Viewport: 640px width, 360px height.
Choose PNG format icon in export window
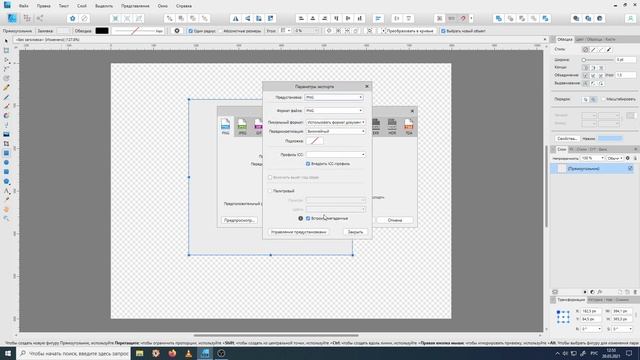[225, 126]
